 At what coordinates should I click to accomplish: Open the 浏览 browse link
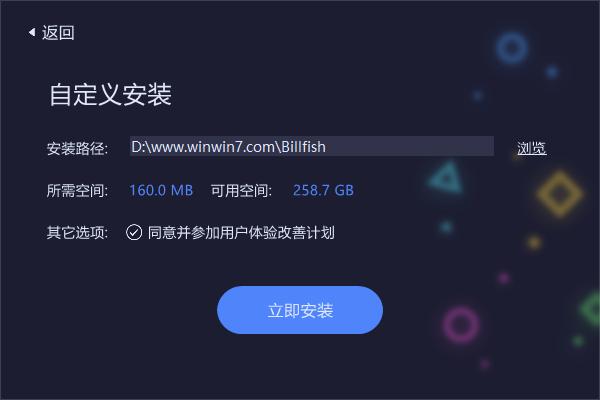[532, 149]
